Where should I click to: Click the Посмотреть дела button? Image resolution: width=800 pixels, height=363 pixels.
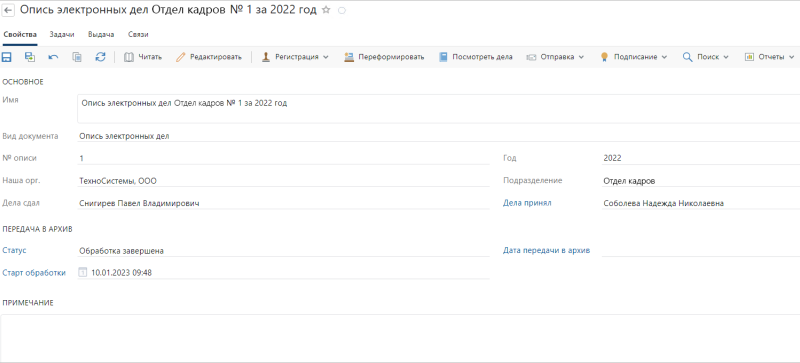click(476, 57)
